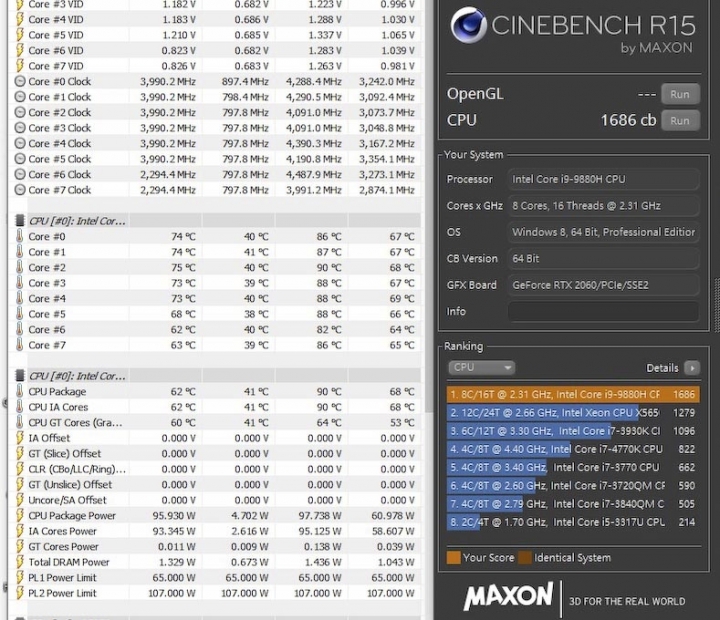Click the lightning icon of Core #5 VID
The width and height of the screenshot is (720, 620).
click(20, 35)
